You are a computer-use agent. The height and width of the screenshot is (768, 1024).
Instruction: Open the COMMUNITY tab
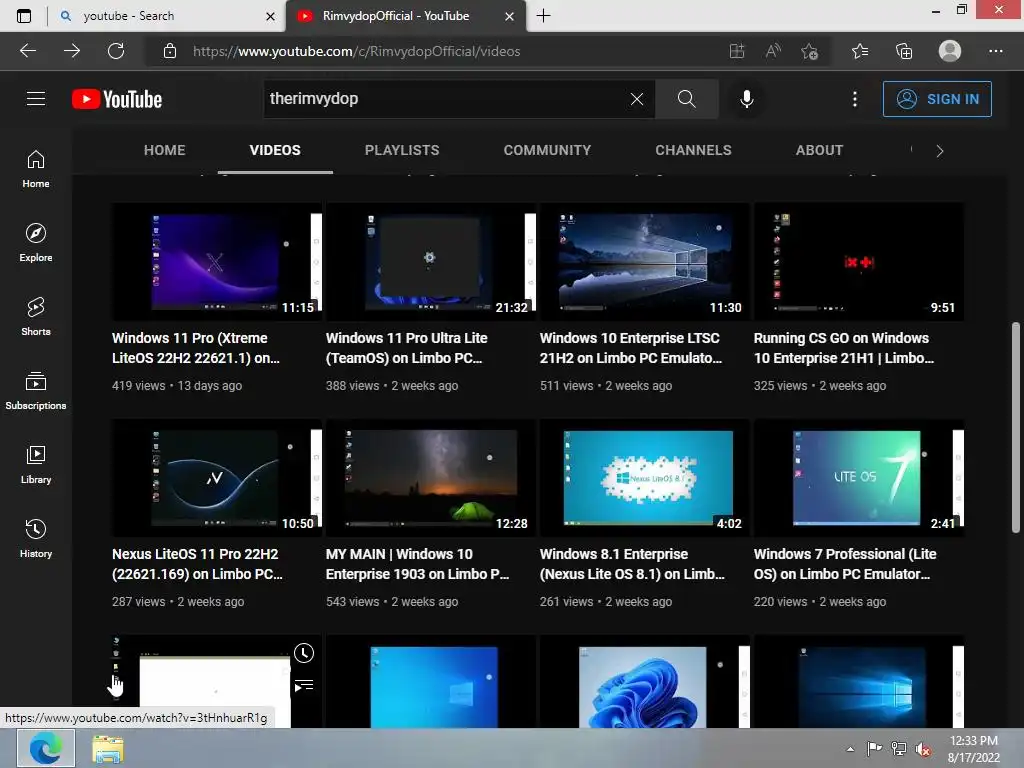pyautogui.click(x=547, y=150)
